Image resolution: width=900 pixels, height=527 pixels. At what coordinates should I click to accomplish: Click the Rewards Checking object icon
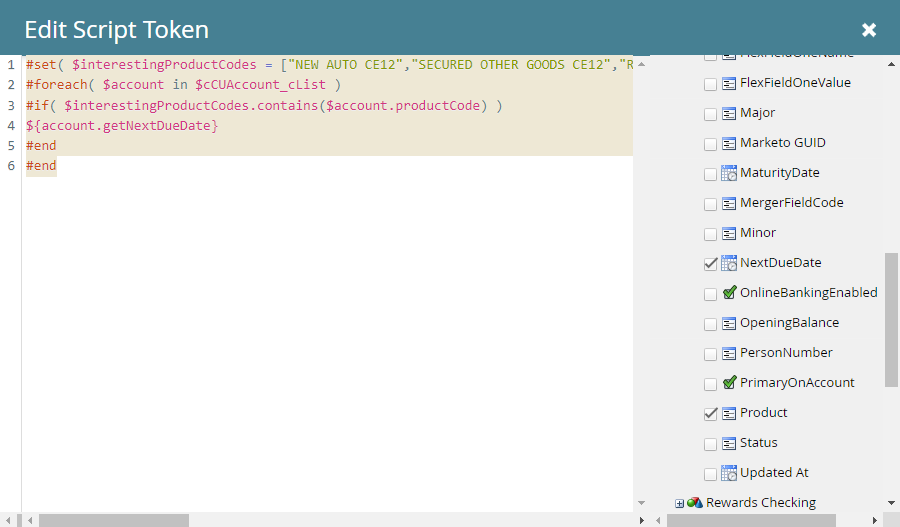point(695,503)
